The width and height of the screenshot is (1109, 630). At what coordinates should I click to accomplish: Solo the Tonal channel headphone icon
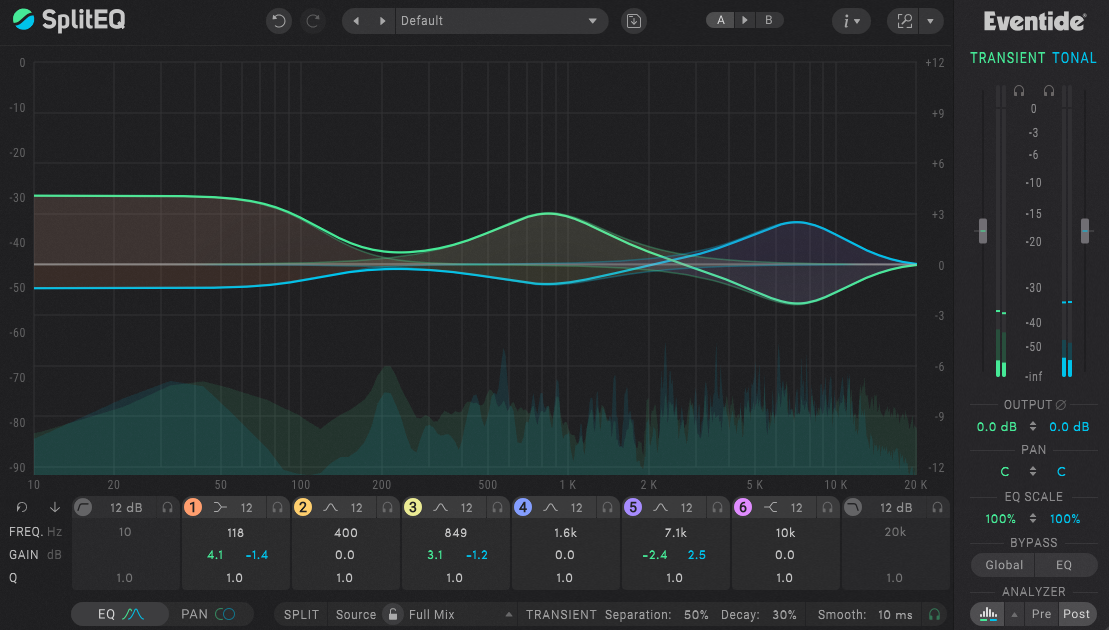1049,91
